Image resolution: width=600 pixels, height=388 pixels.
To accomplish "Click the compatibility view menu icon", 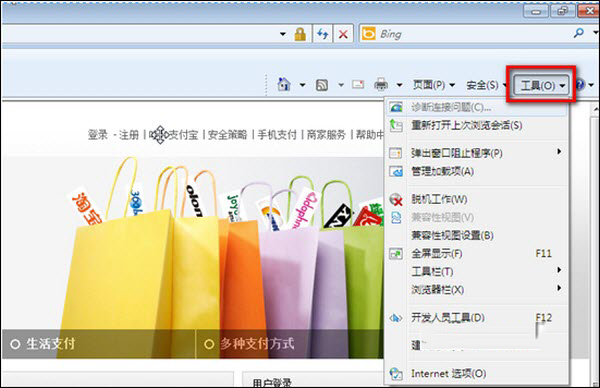I will 396,218.
